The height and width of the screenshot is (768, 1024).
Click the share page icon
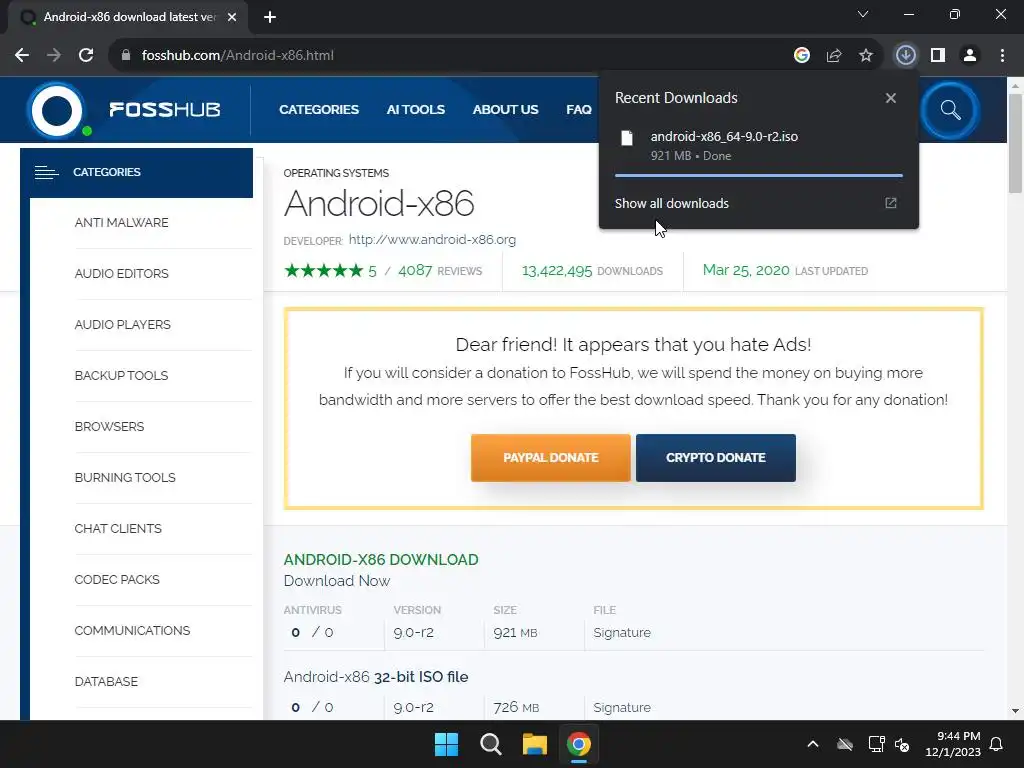(834, 56)
